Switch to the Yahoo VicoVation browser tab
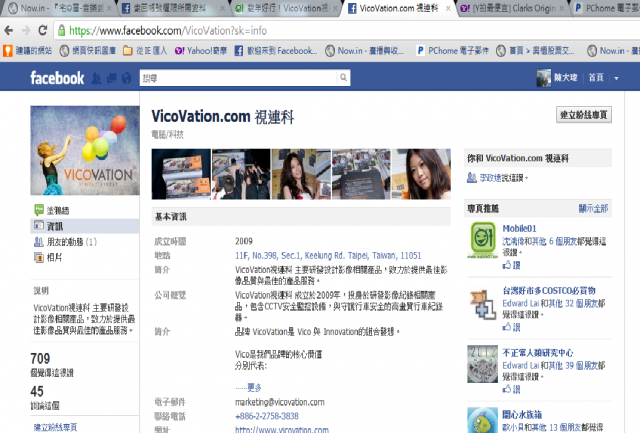640x433 pixels. (x=286, y=8)
